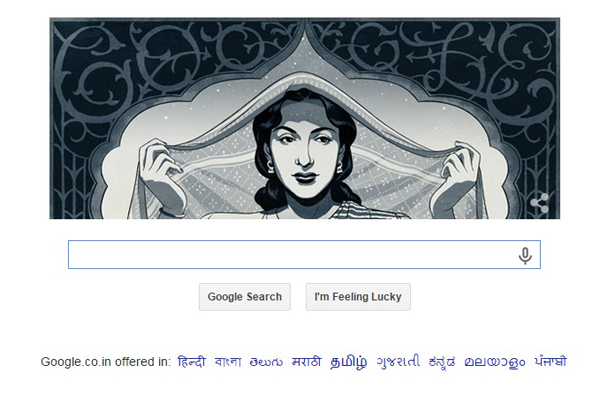
Task: Switch to the Kannada language link
Action: tap(442, 362)
